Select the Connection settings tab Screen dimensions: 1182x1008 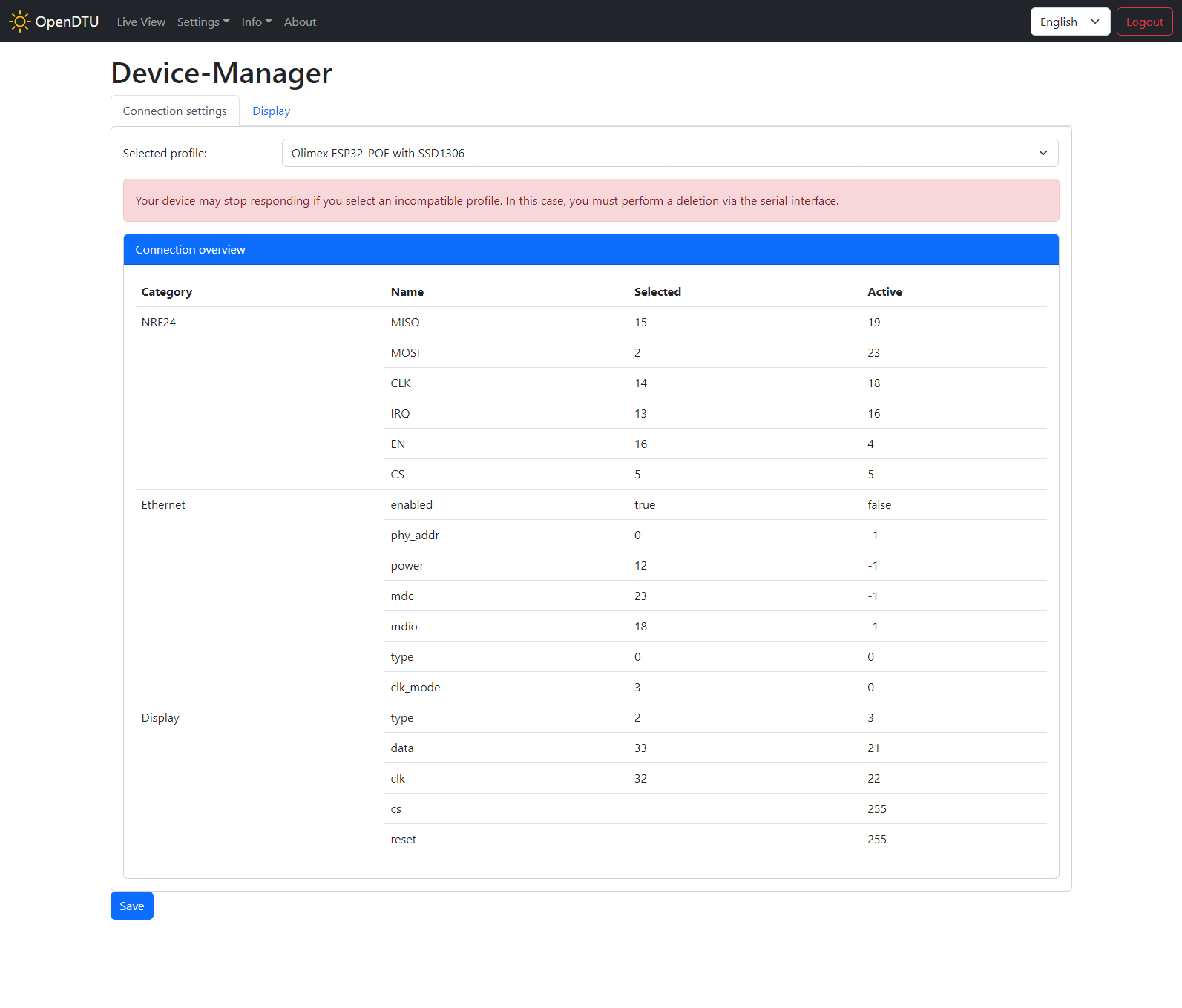(x=175, y=111)
